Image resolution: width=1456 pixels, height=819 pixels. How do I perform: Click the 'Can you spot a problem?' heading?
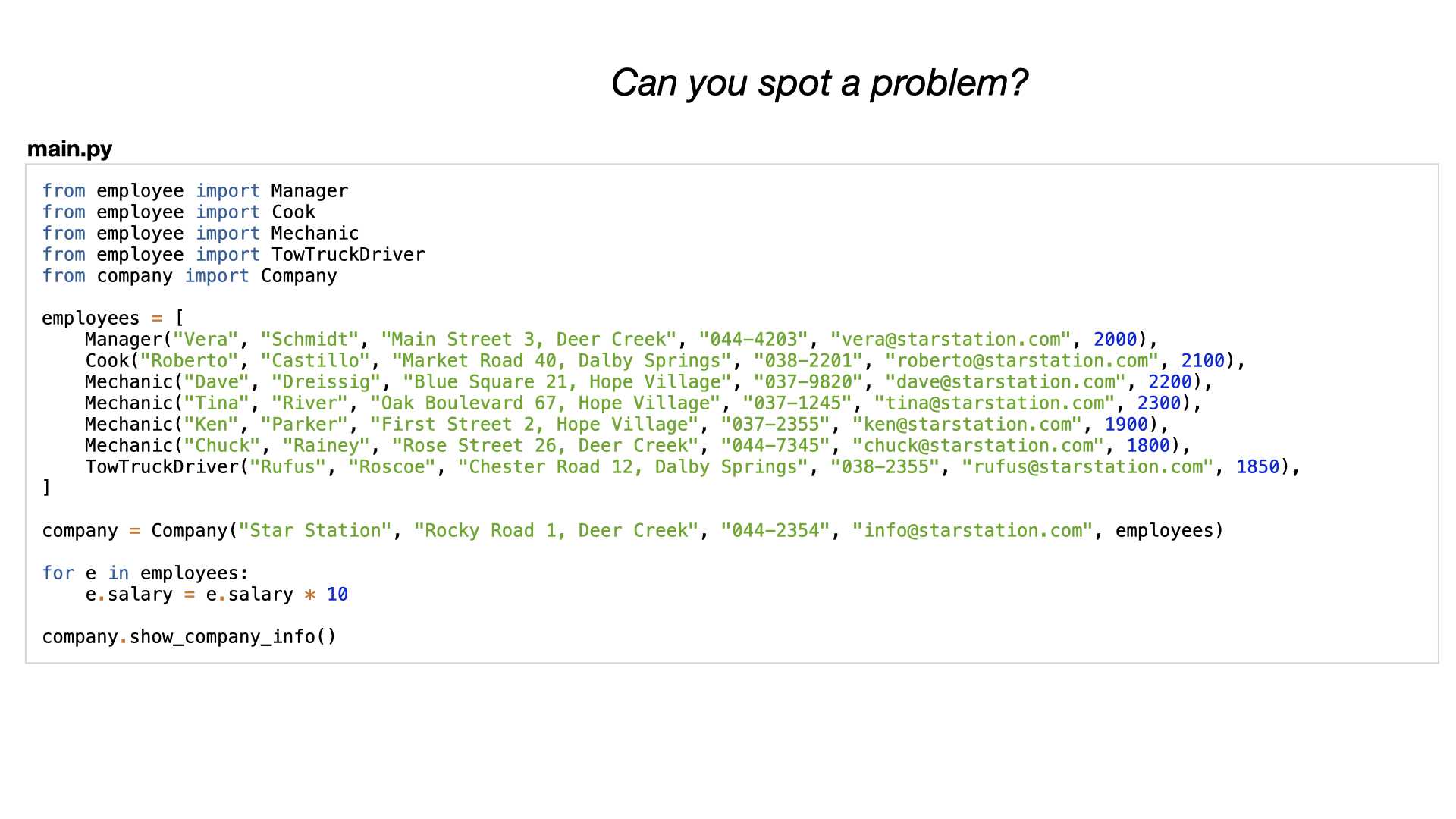pyautogui.click(x=819, y=83)
